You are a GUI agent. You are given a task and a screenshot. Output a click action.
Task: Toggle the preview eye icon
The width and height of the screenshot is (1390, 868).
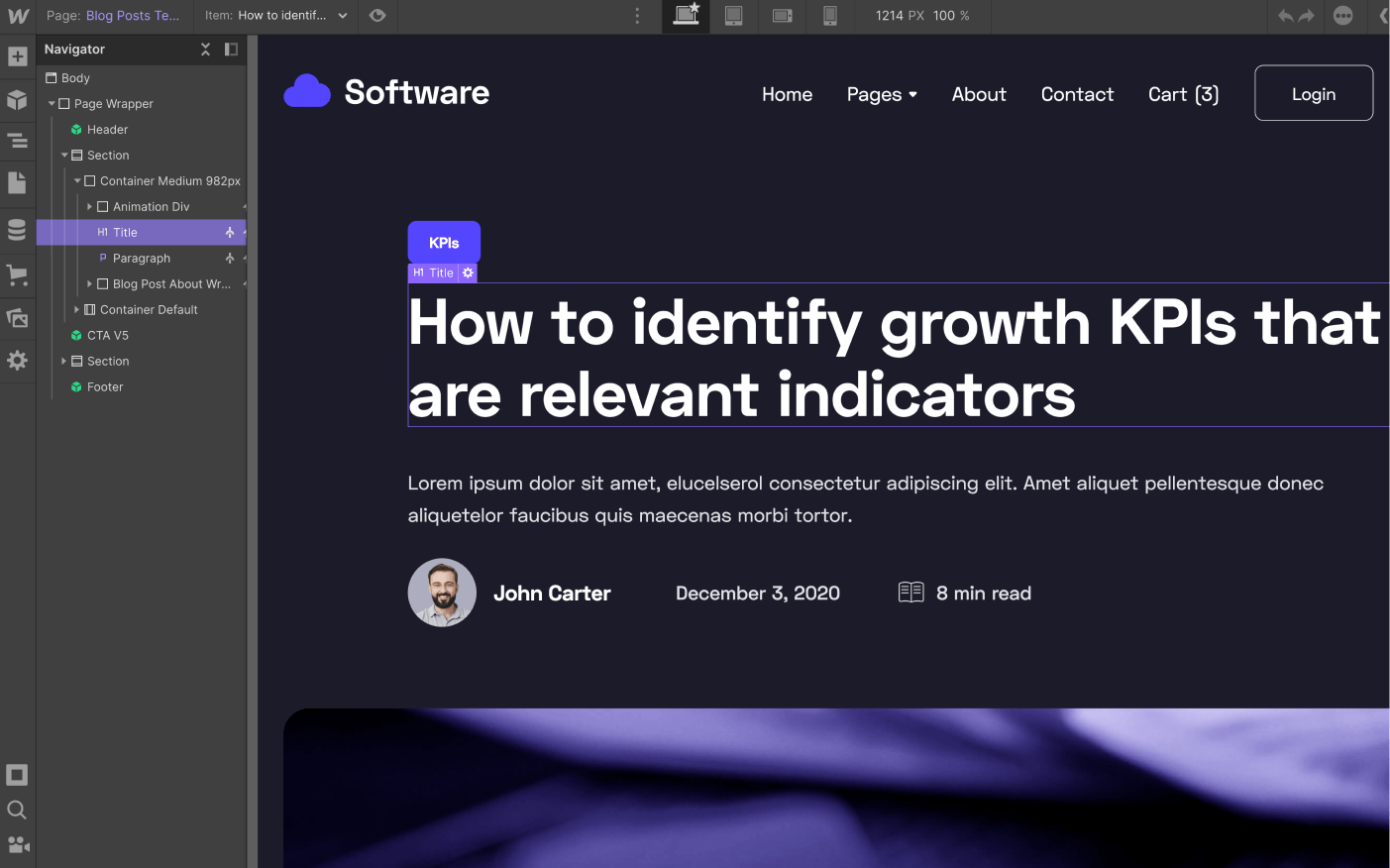coord(377,16)
